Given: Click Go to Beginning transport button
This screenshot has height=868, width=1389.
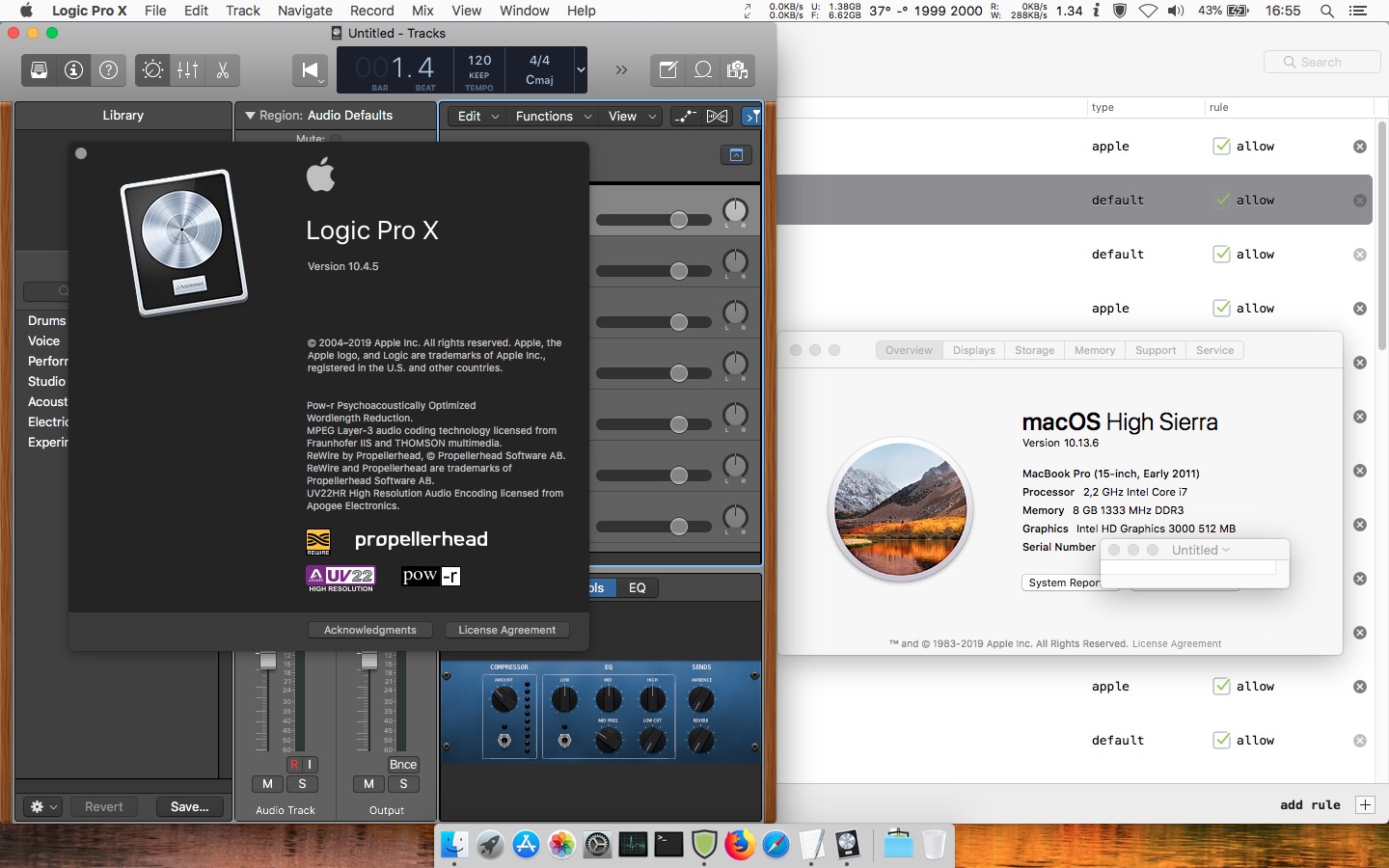Looking at the screenshot, I should tap(310, 70).
